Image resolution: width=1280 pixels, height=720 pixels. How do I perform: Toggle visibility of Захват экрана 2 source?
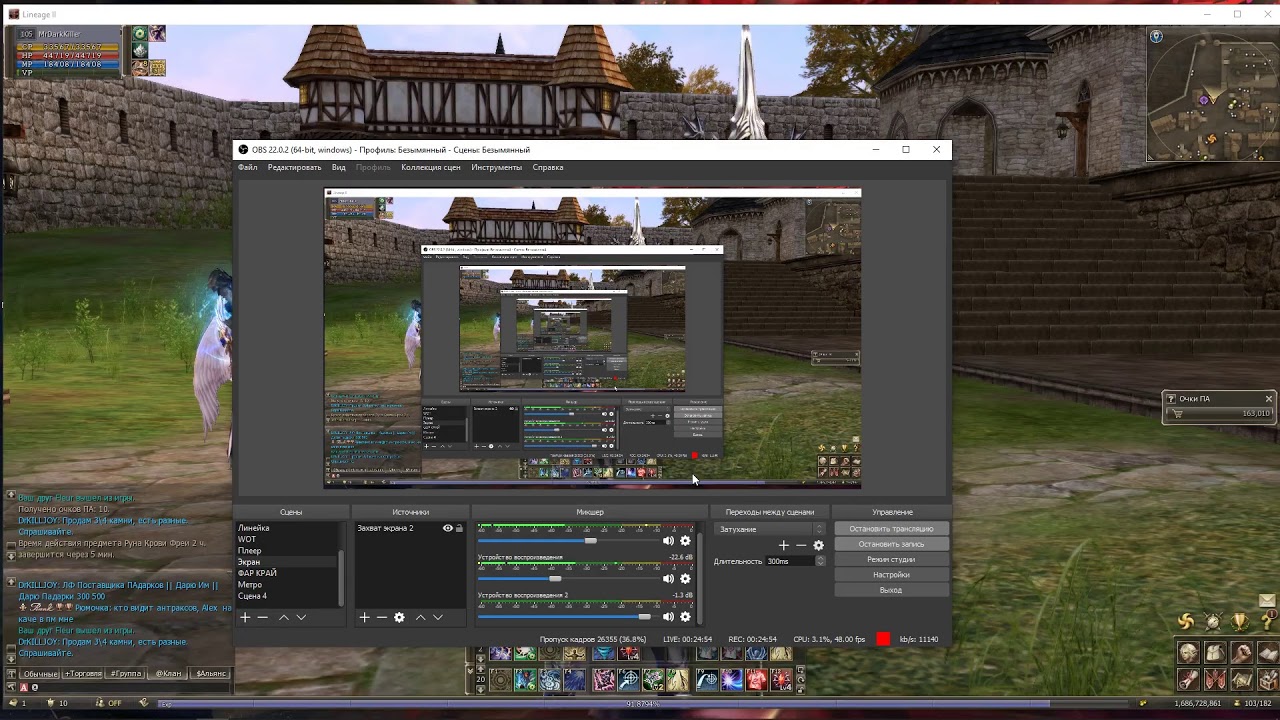click(x=448, y=528)
